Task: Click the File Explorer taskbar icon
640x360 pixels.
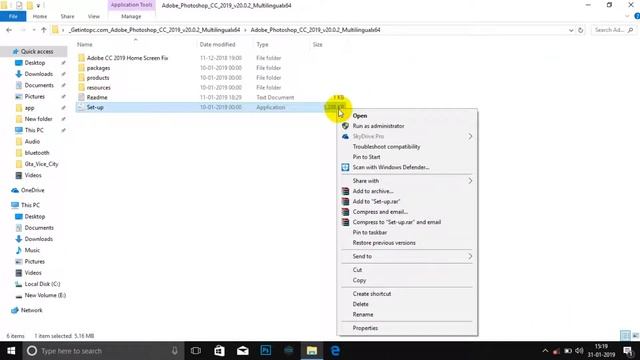Action: [312, 351]
